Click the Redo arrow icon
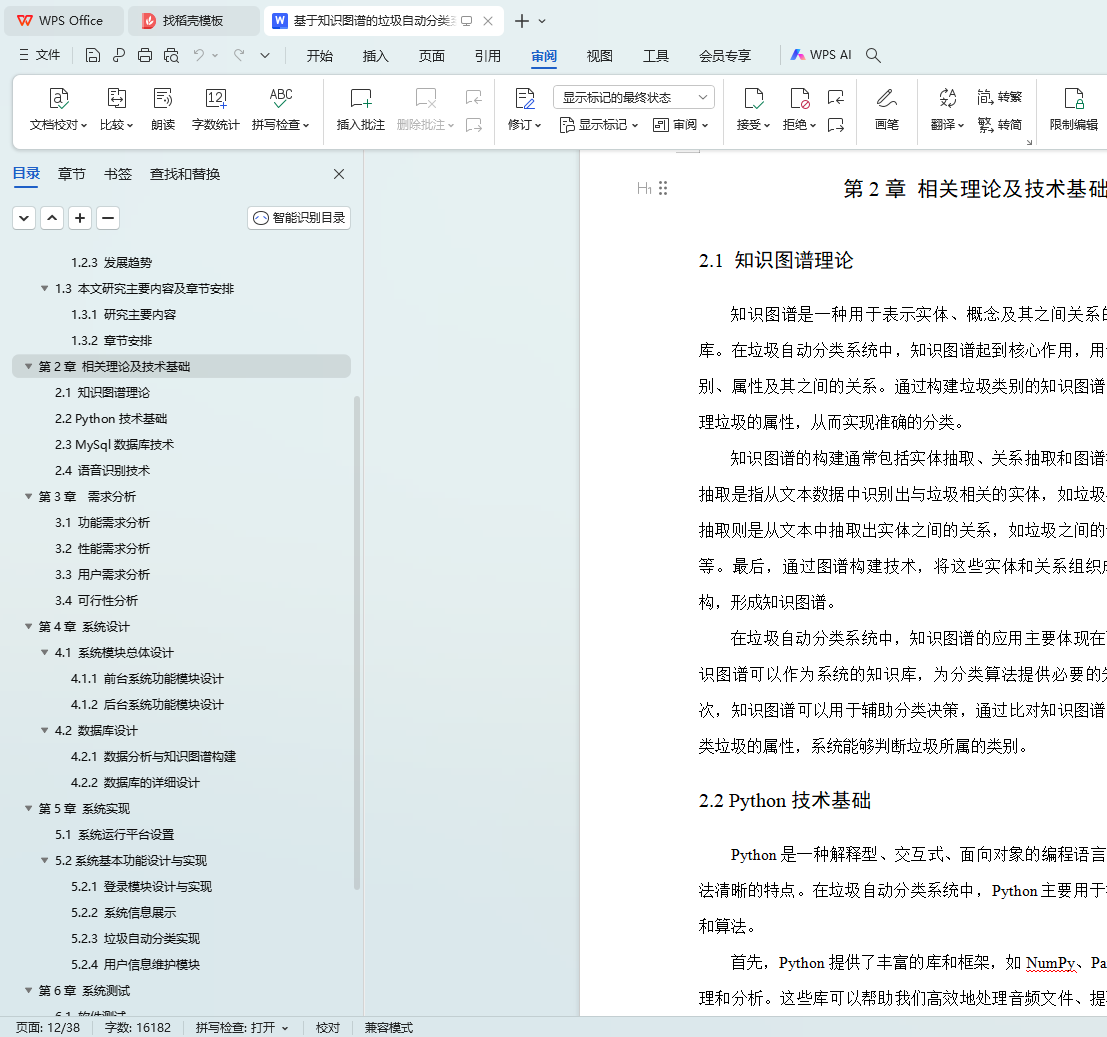This screenshot has width=1107, height=1037. tap(239, 55)
